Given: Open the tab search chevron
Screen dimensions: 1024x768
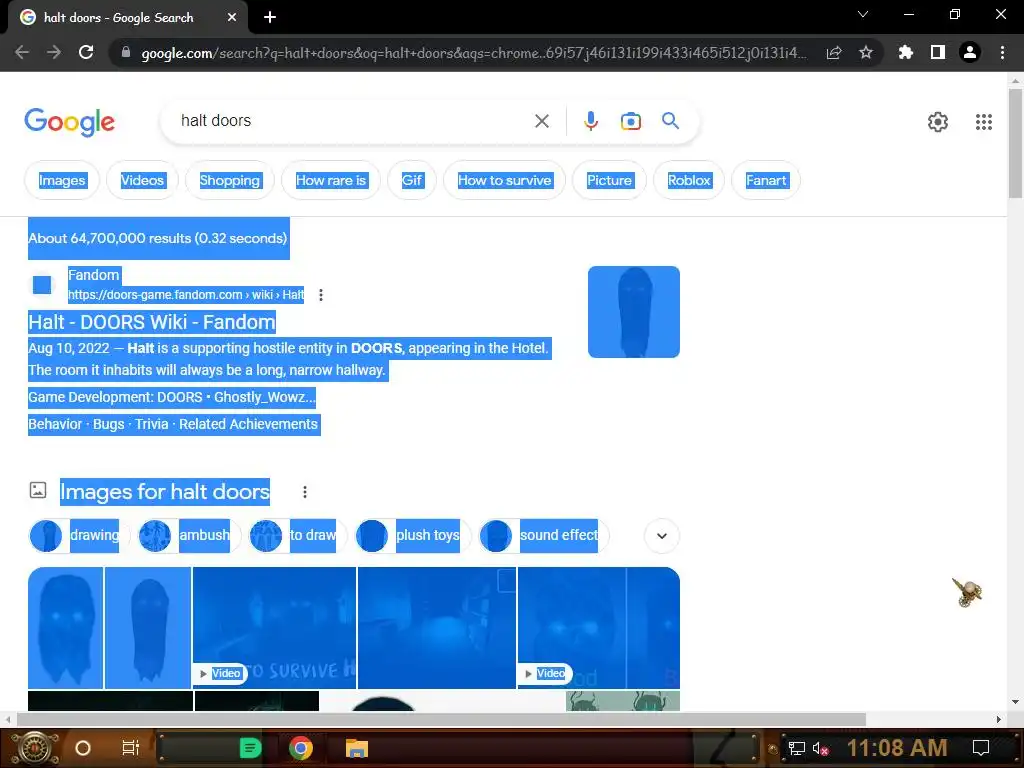Looking at the screenshot, I should (x=863, y=14).
